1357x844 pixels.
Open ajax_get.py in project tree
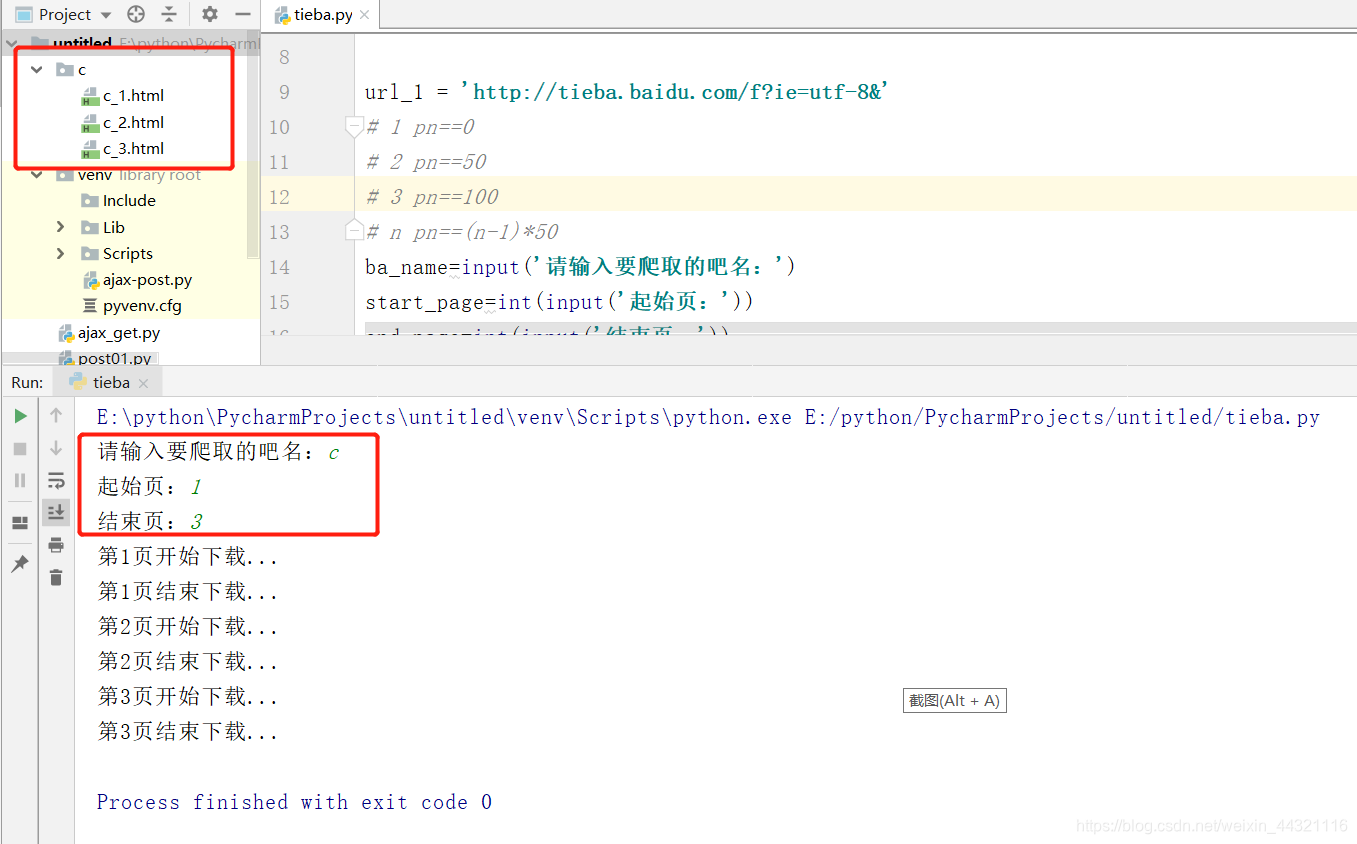point(119,333)
